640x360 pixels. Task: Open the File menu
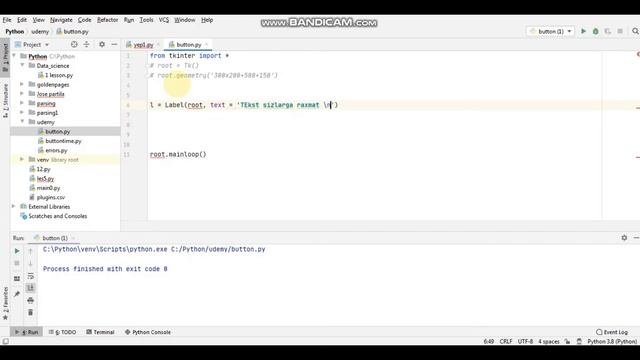coord(7,20)
